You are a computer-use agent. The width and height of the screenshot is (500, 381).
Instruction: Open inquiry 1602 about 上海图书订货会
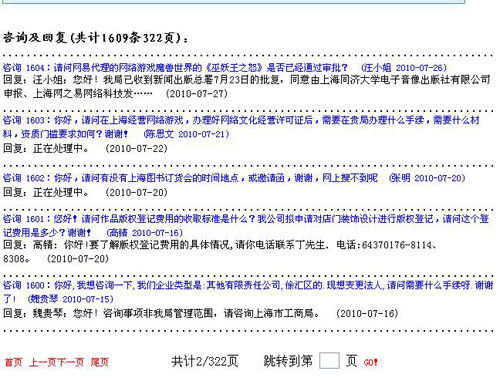[x=234, y=178]
